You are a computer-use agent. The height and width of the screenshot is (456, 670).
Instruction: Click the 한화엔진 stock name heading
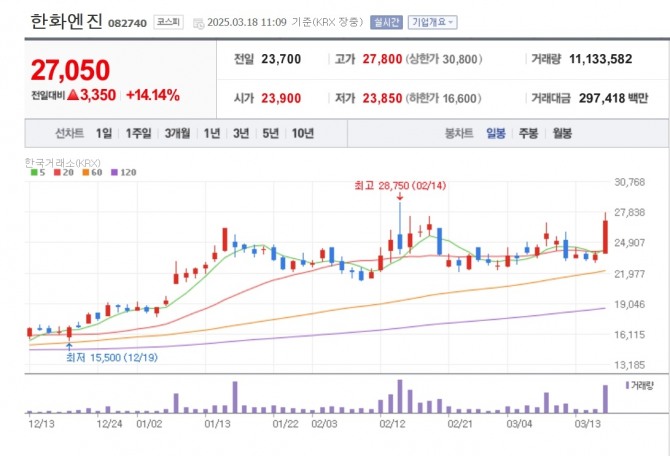(x=66, y=21)
